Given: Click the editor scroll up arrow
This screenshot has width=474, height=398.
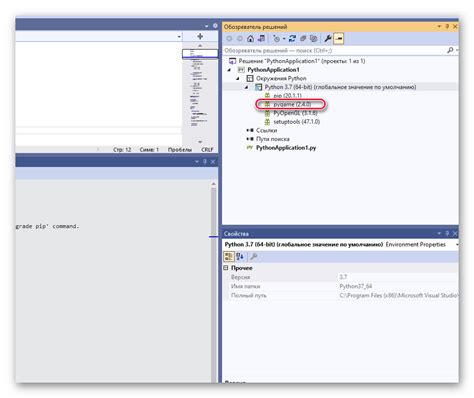Looking at the screenshot, I should click(x=200, y=45).
